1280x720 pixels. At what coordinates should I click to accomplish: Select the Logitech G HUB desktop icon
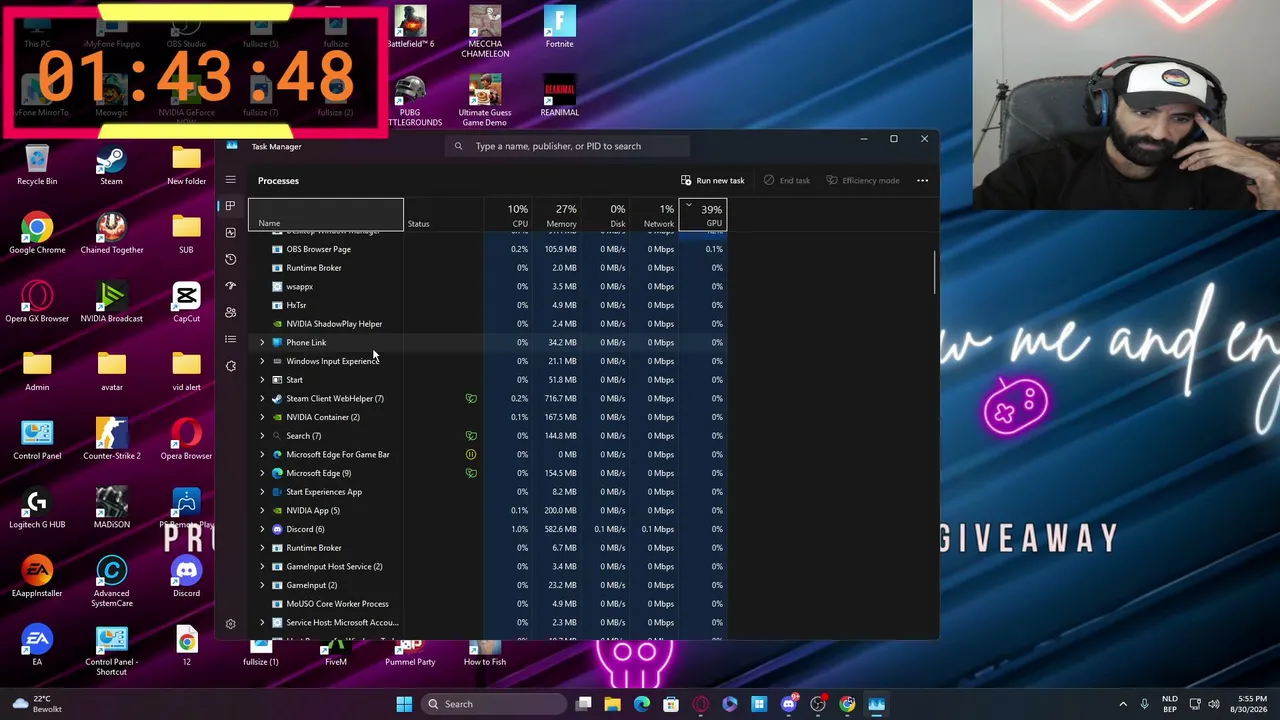tap(37, 509)
